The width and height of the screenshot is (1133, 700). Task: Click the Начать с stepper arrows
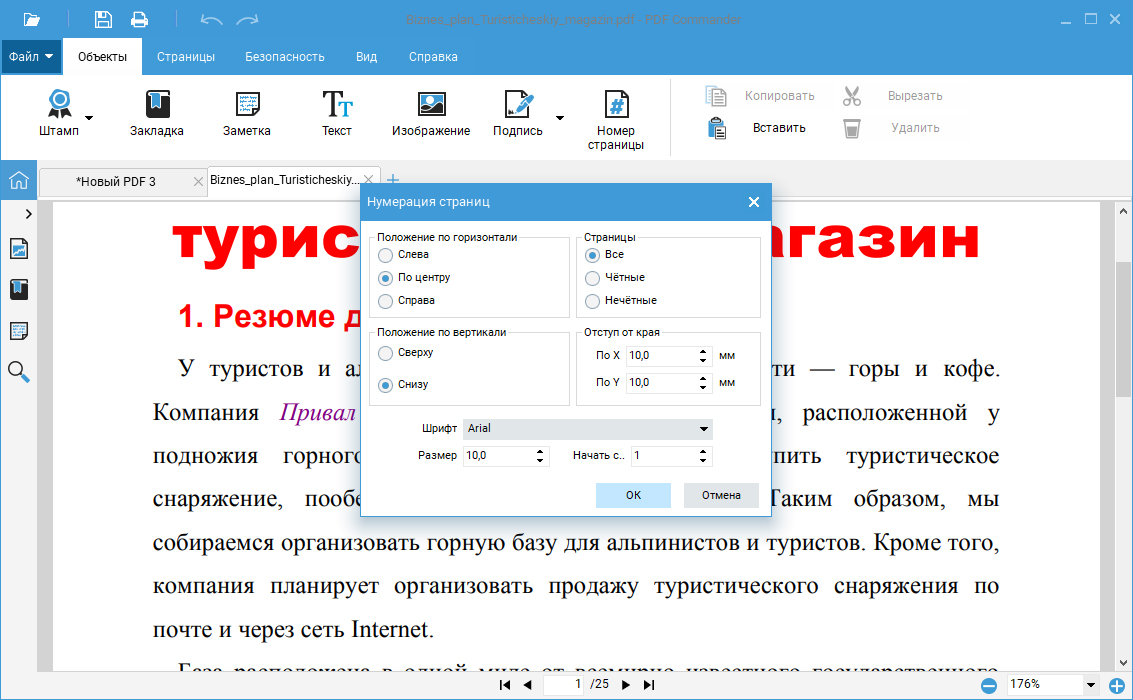(x=703, y=456)
